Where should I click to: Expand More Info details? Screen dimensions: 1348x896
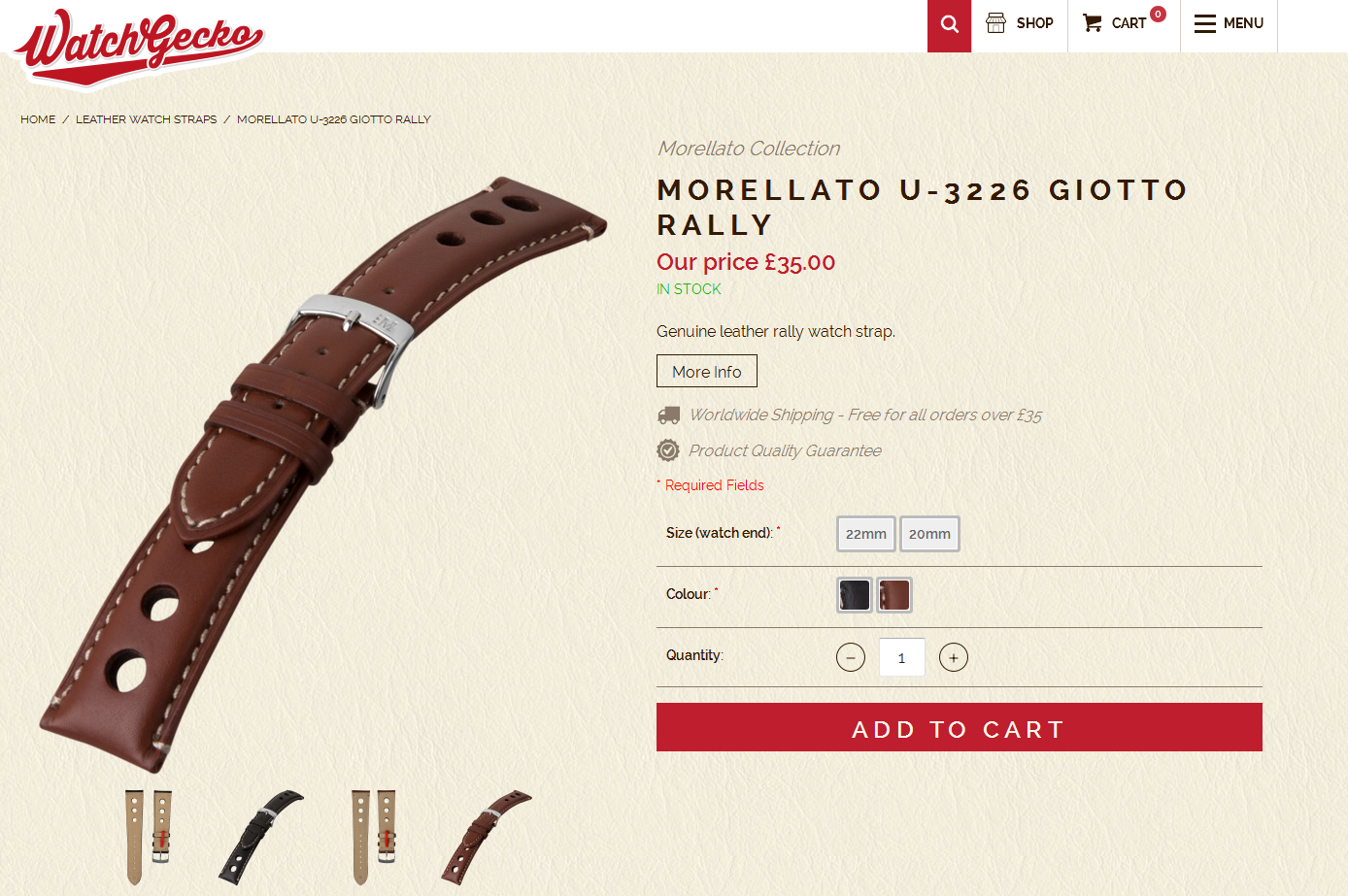pyautogui.click(x=707, y=371)
